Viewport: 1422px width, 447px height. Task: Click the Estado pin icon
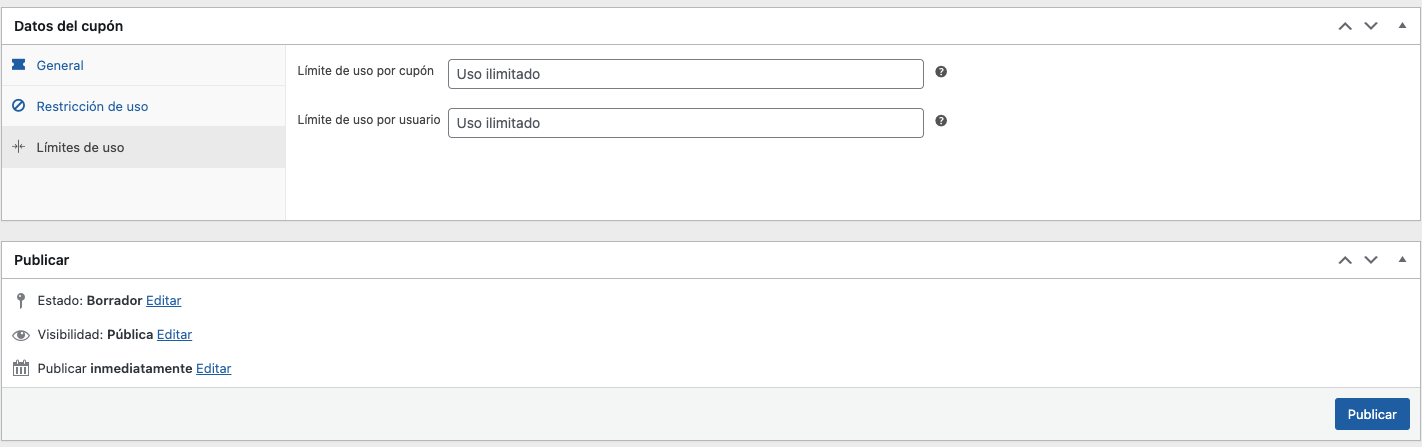(20, 300)
